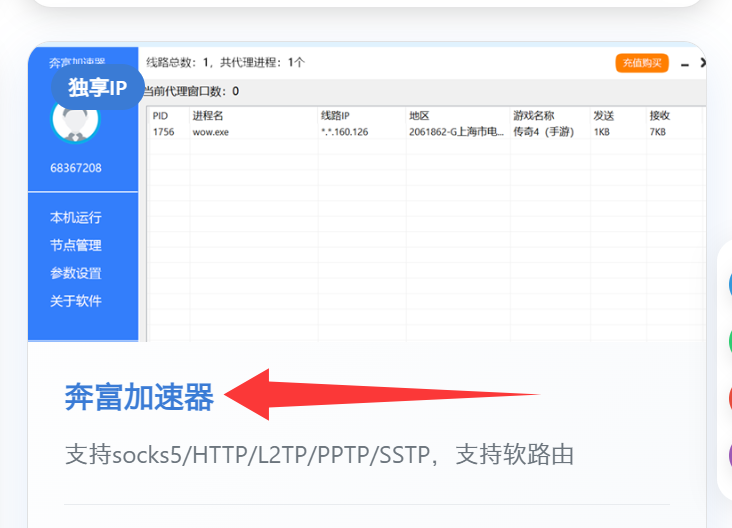Select 参数设置 in the sidebar
This screenshot has width=732, height=528.
(76, 273)
